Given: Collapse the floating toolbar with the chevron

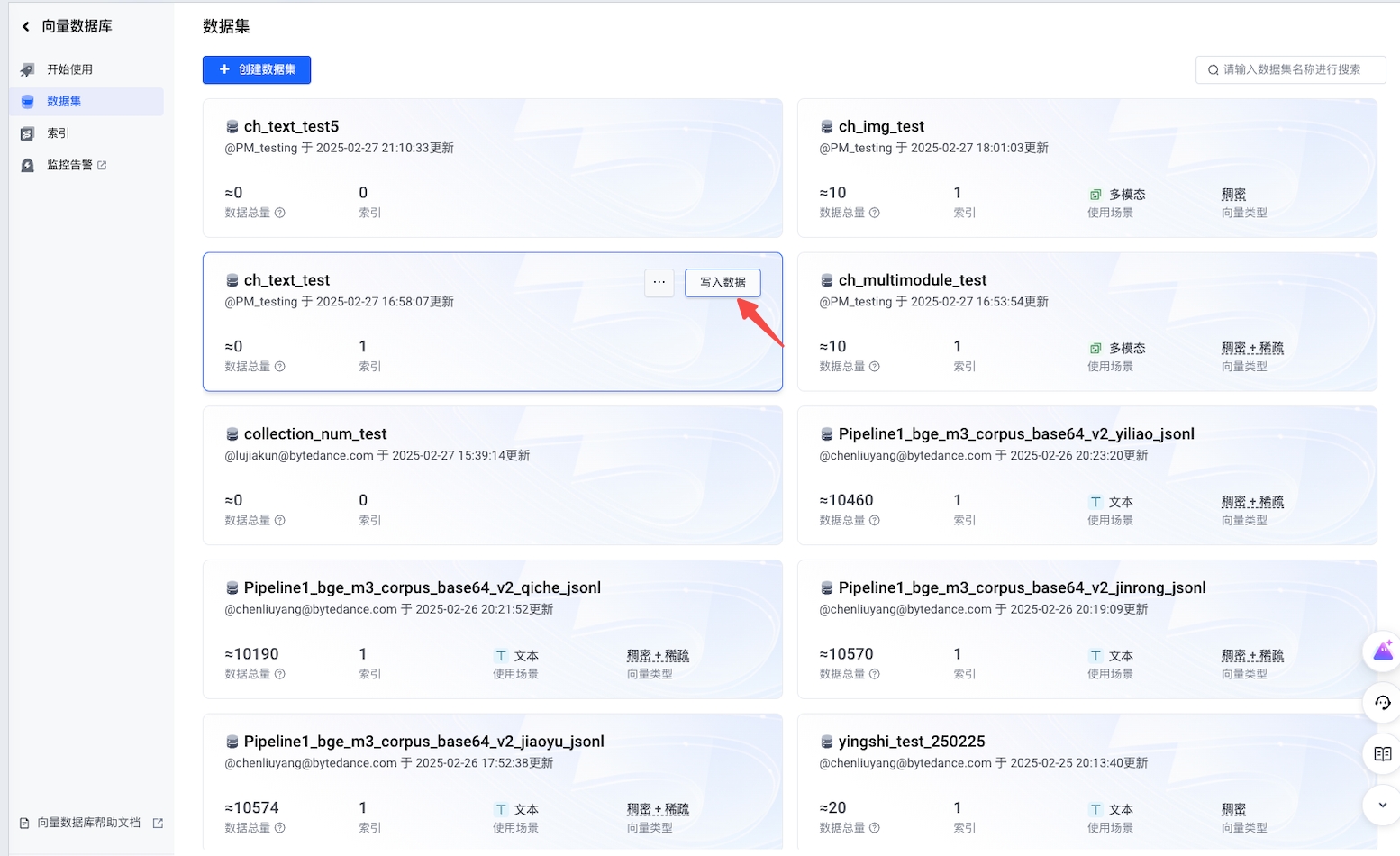Looking at the screenshot, I should [x=1383, y=806].
